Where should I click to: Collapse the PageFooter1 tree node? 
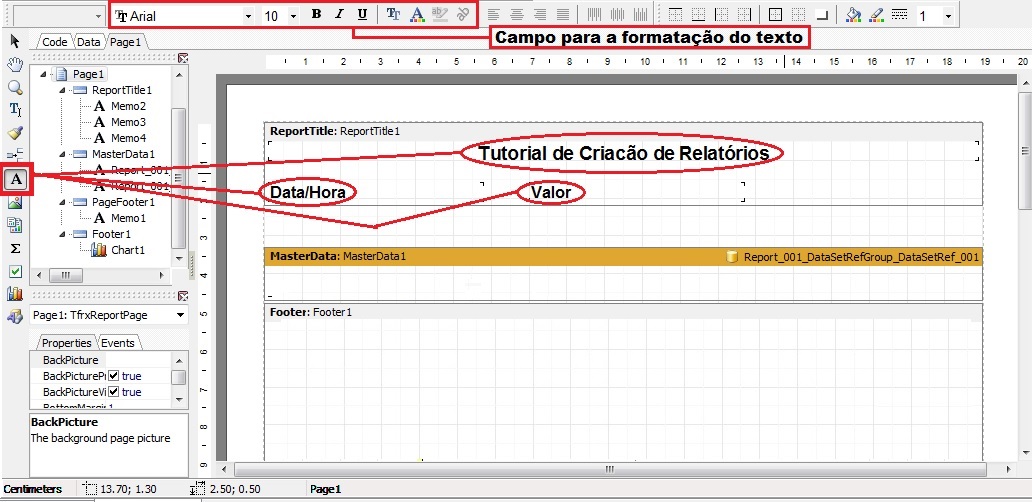coord(63,202)
